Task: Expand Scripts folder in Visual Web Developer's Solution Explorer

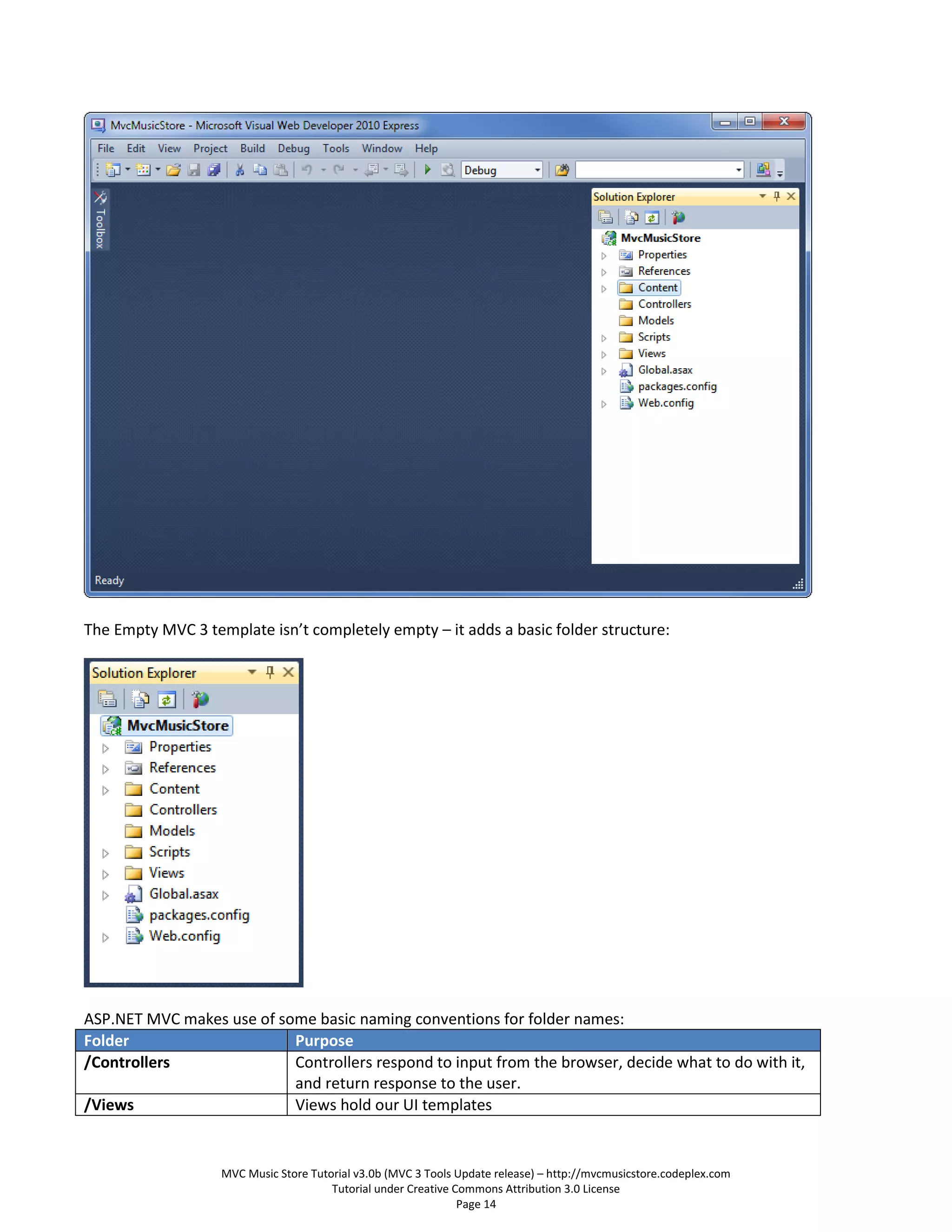Action: (x=604, y=338)
